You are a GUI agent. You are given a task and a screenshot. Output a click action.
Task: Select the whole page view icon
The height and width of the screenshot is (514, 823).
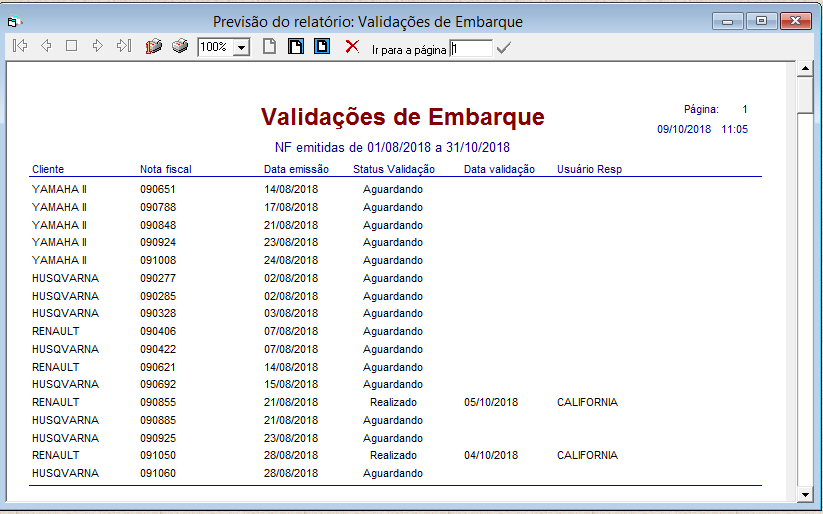tap(269, 46)
